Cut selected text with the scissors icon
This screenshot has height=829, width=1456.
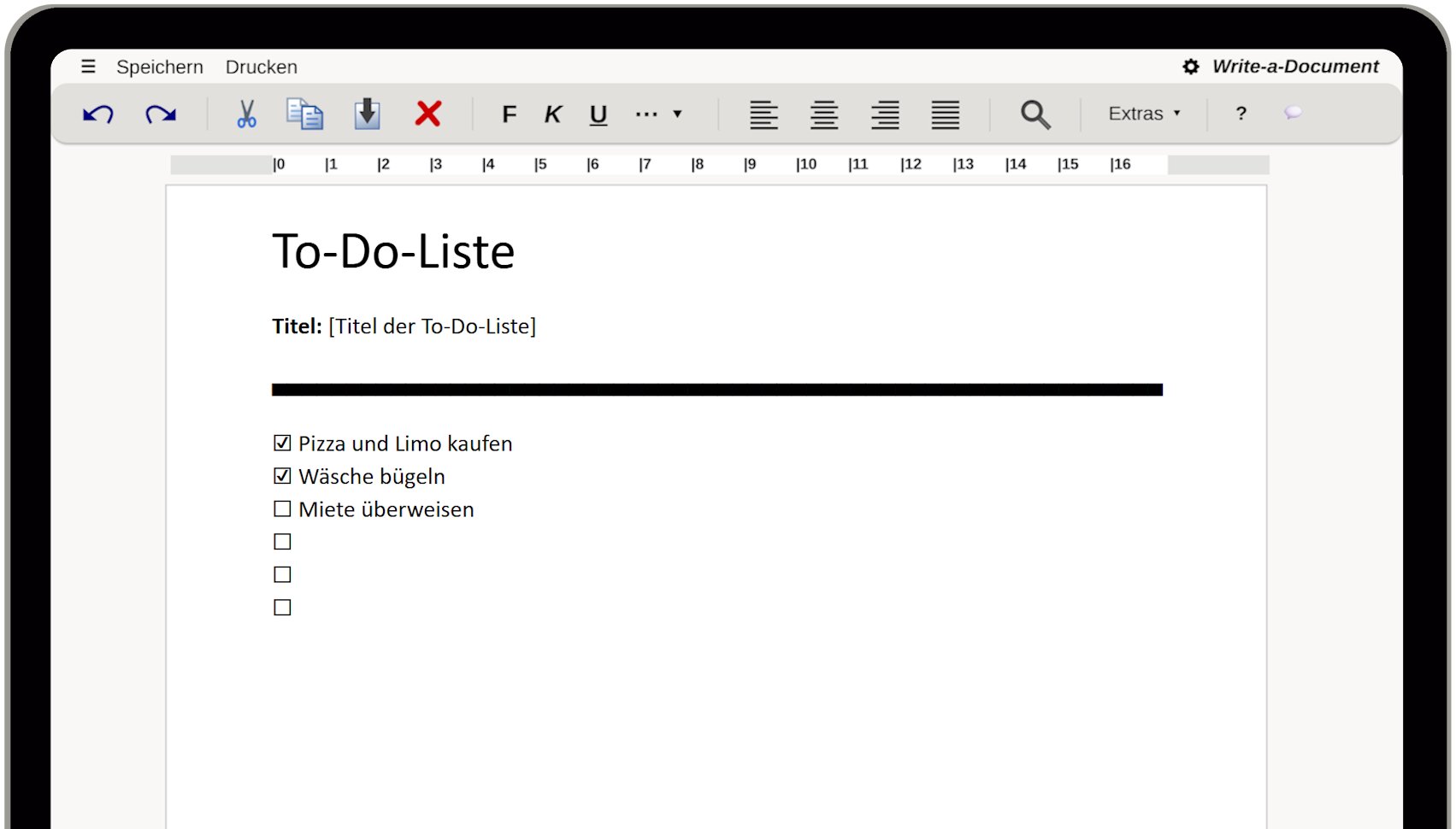pos(246,114)
